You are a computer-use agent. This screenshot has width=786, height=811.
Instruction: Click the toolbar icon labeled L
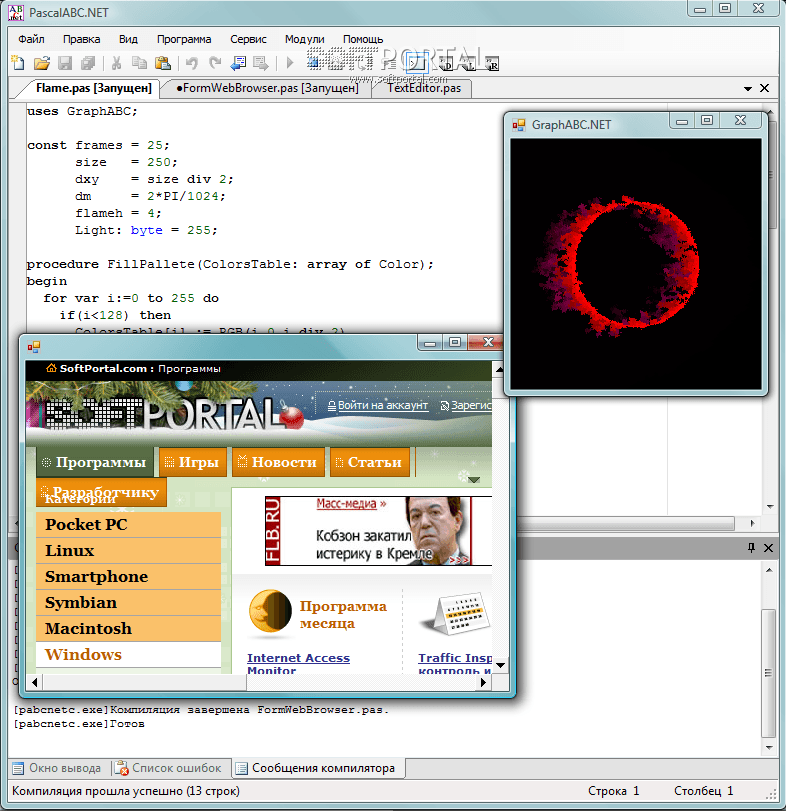[x=469, y=64]
